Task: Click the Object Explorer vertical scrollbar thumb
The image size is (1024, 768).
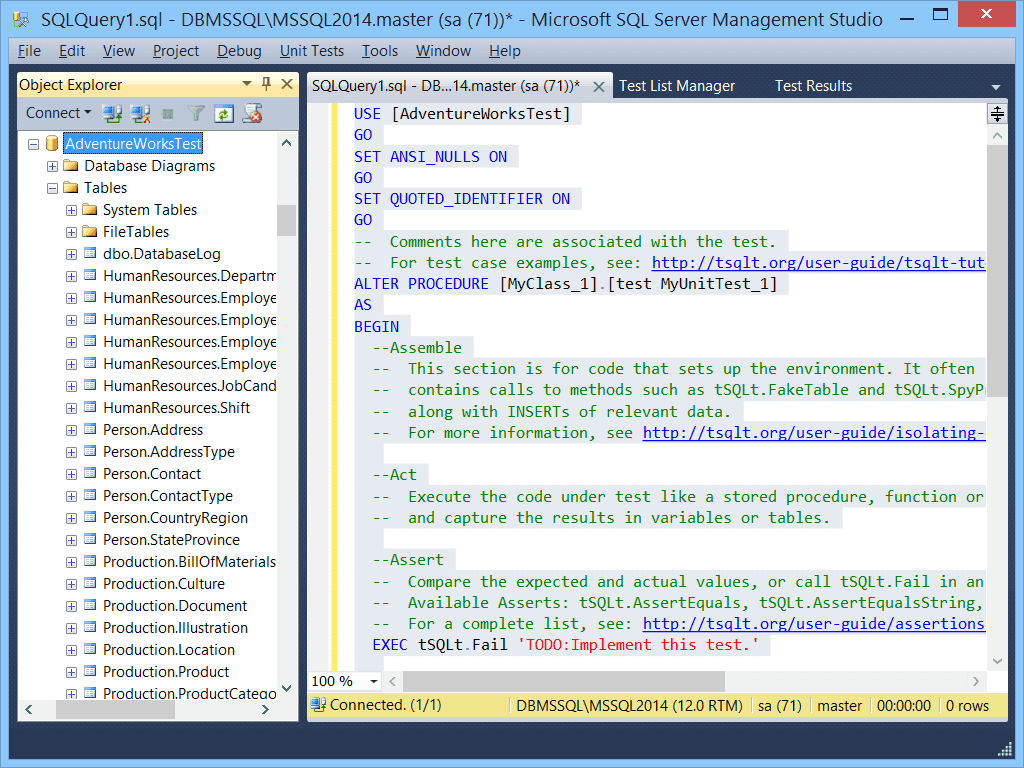Action: point(286,220)
